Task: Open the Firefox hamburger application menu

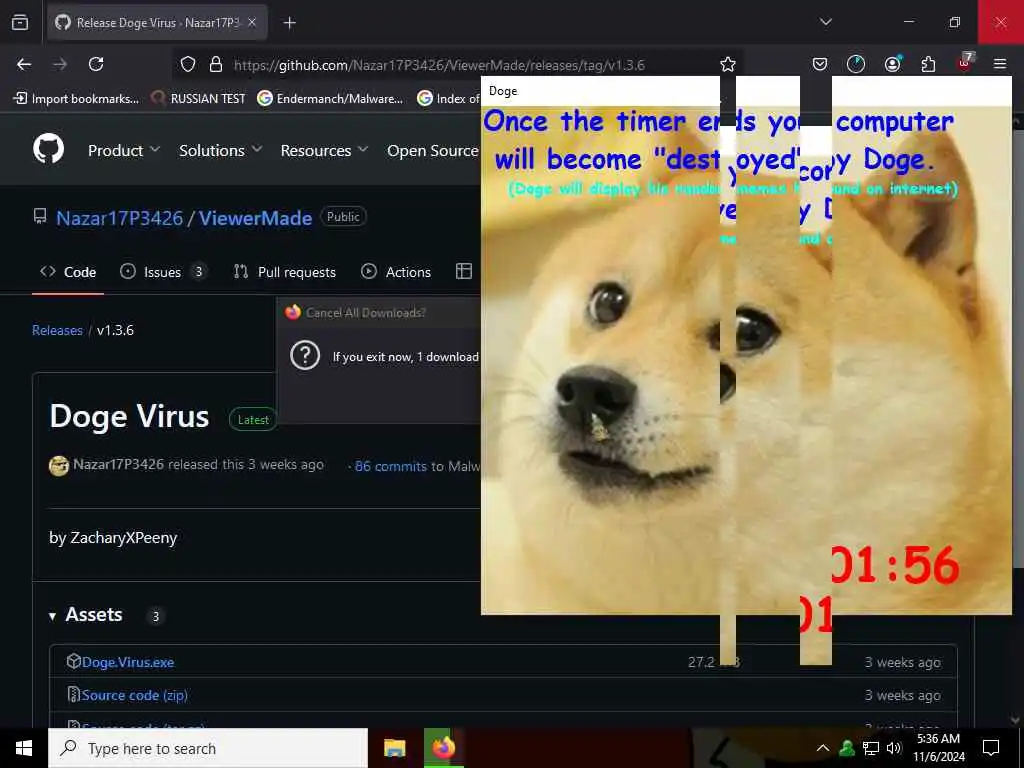Action: coord(1000,64)
